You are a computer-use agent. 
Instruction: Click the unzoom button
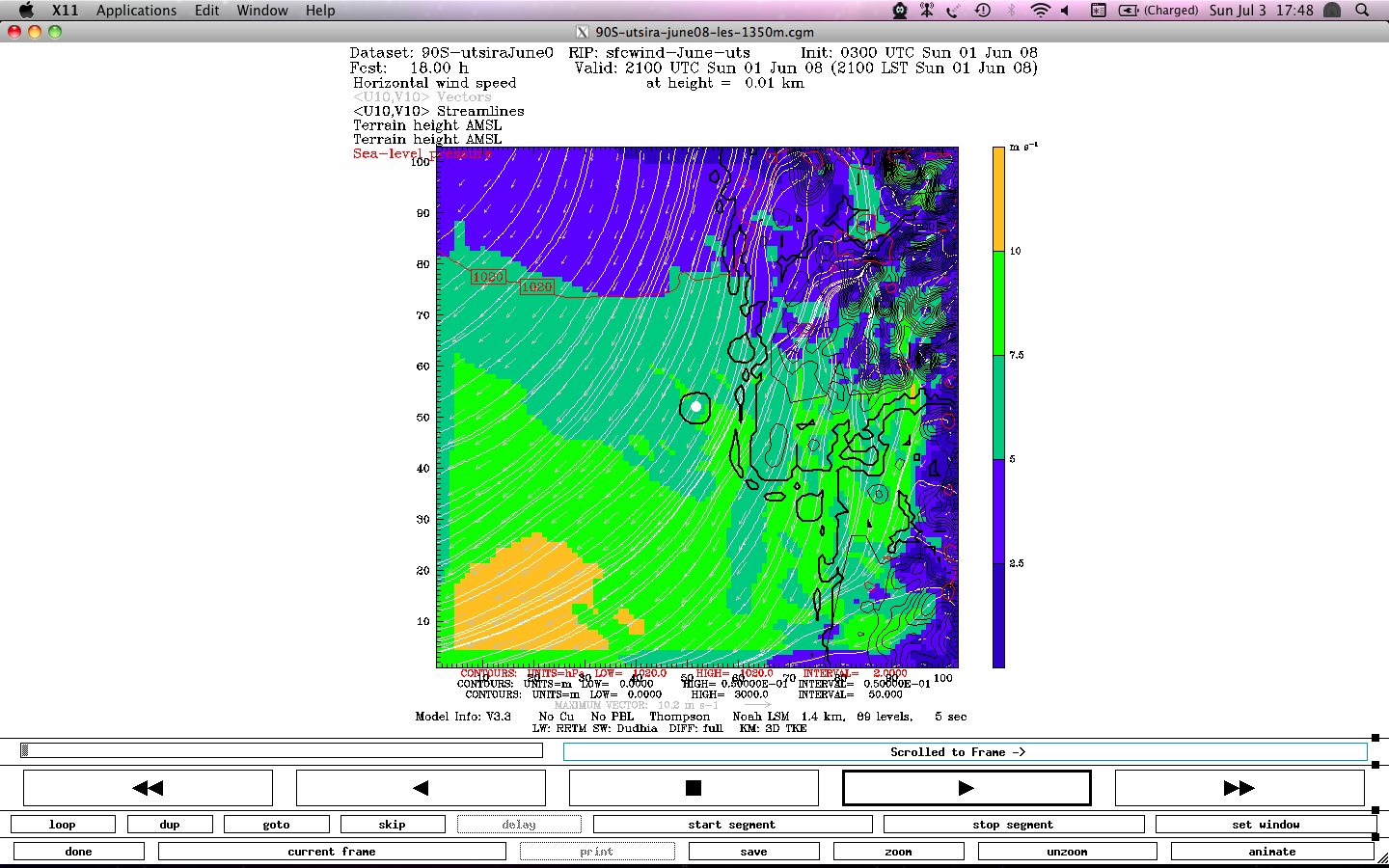point(1067,852)
